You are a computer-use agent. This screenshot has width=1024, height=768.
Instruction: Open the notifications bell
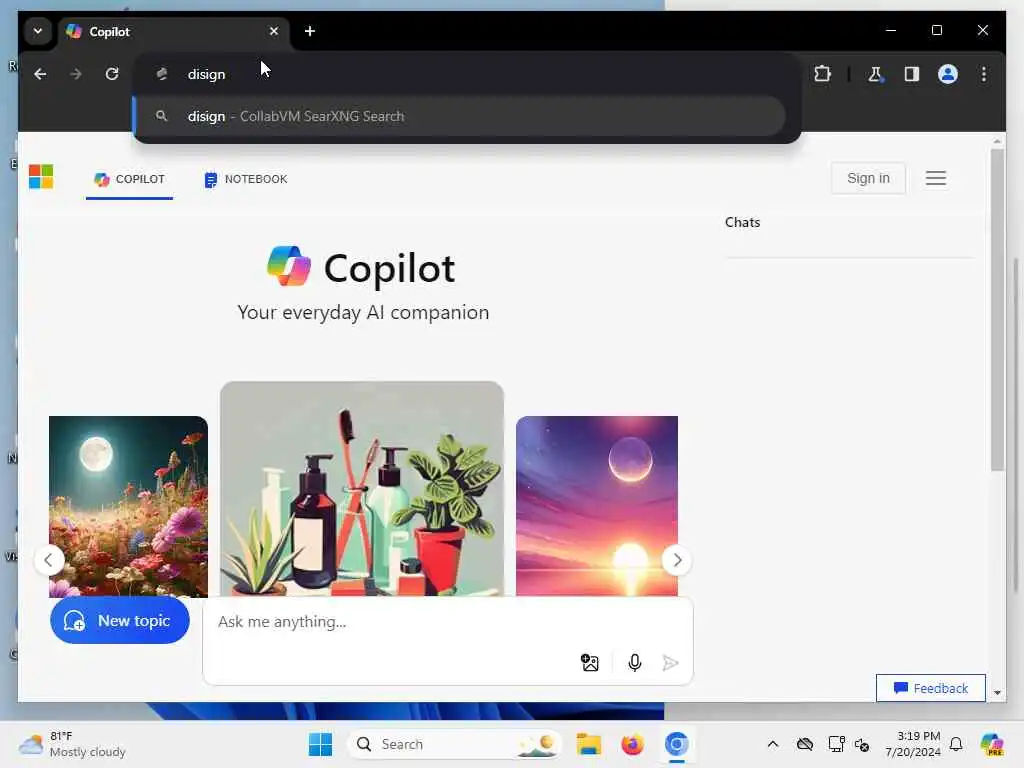[x=956, y=744]
